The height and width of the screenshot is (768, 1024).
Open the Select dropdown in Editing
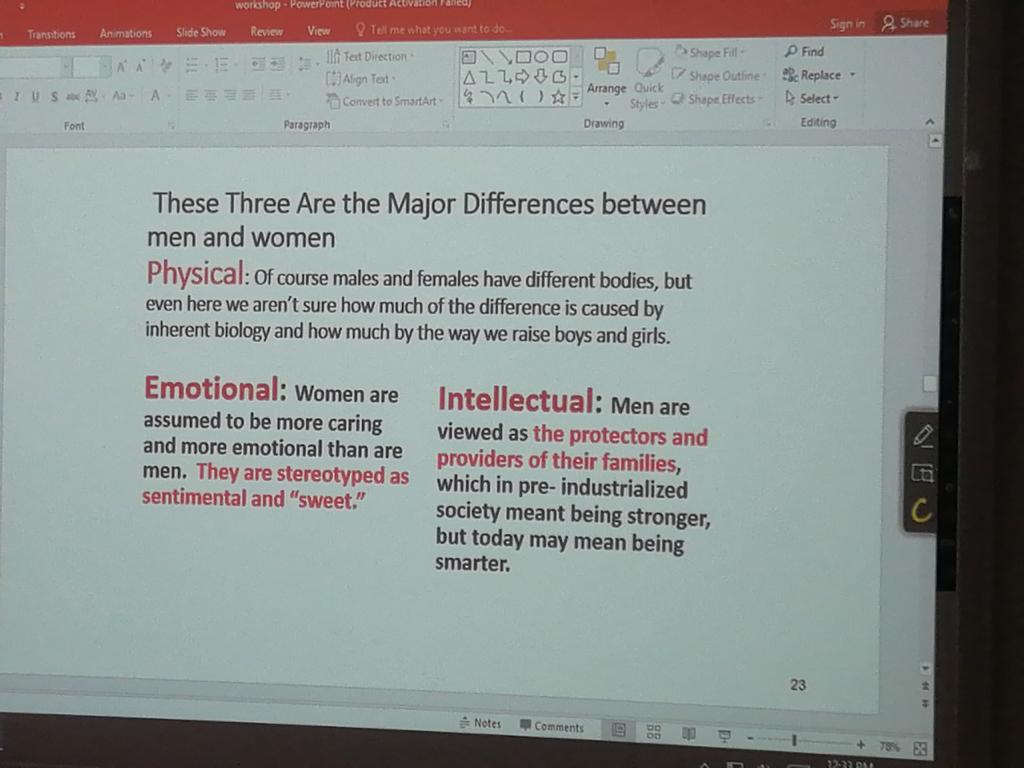point(811,98)
